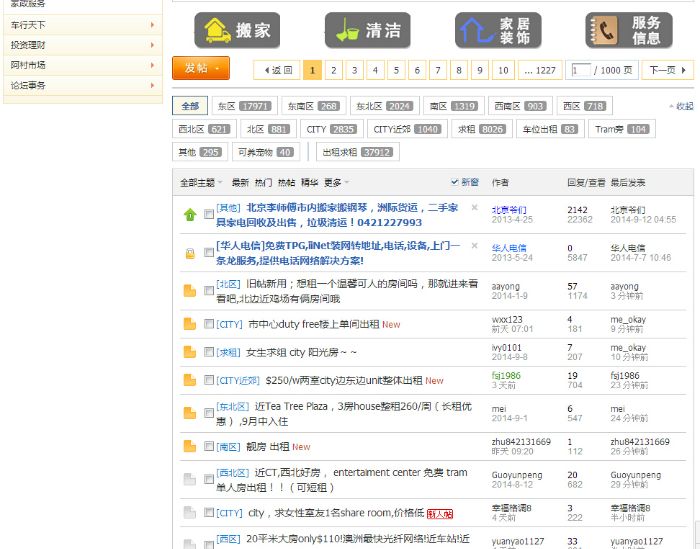Select the 出租求租 category tab
Viewport: 700px width, 549px height.
click(358, 152)
